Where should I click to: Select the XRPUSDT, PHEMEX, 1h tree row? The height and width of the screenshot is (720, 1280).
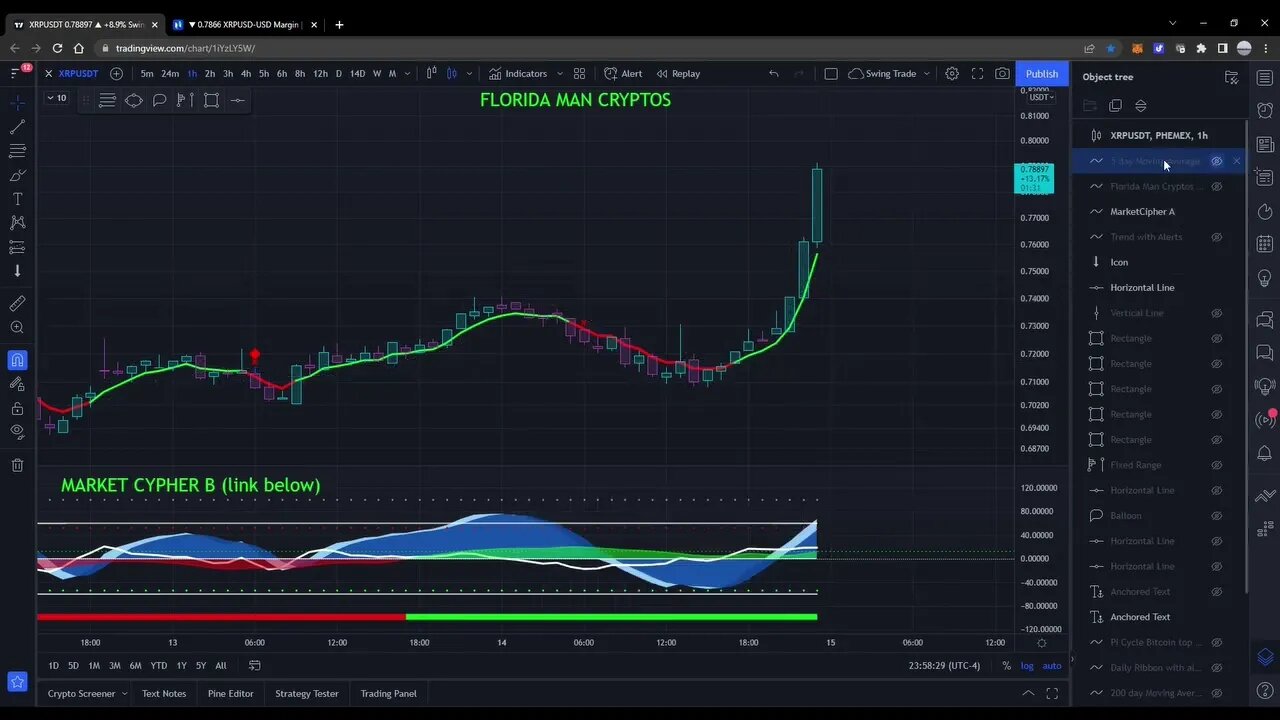[1160, 135]
